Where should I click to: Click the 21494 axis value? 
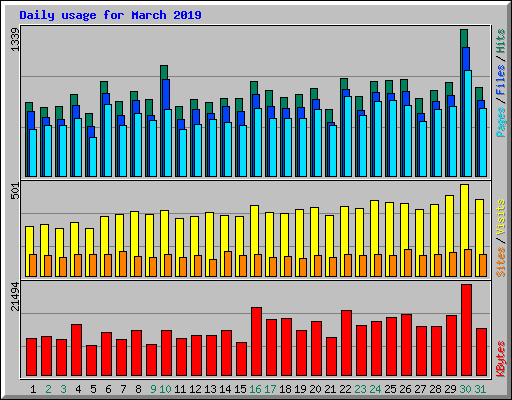pos(15,296)
